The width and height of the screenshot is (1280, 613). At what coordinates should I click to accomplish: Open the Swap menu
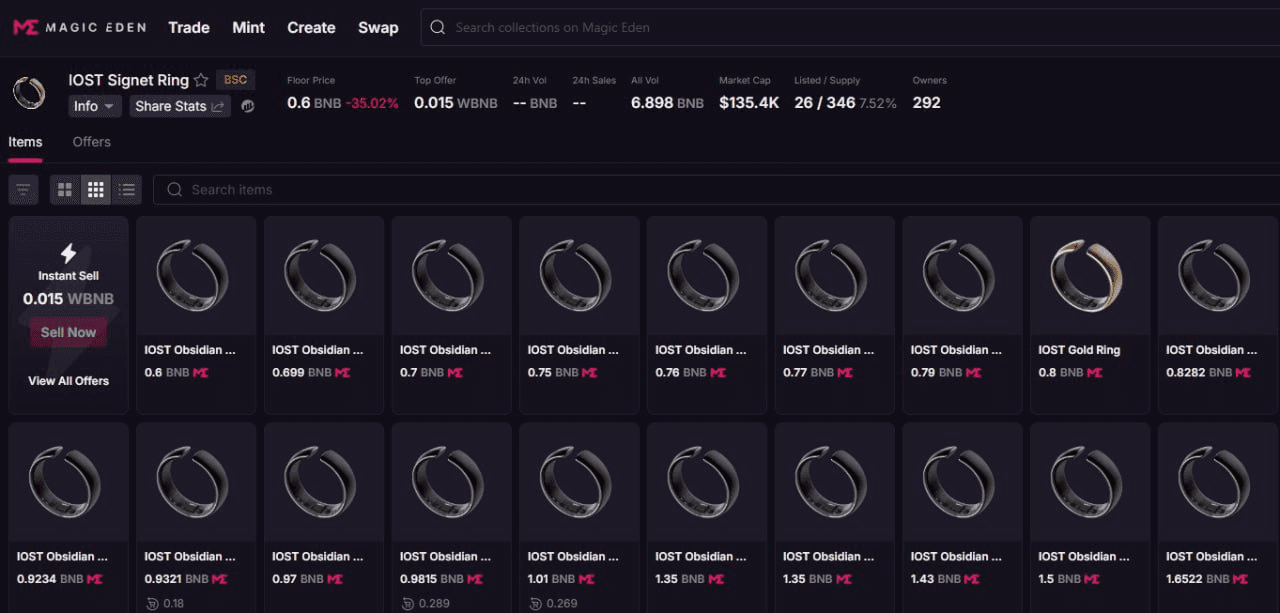tap(378, 27)
